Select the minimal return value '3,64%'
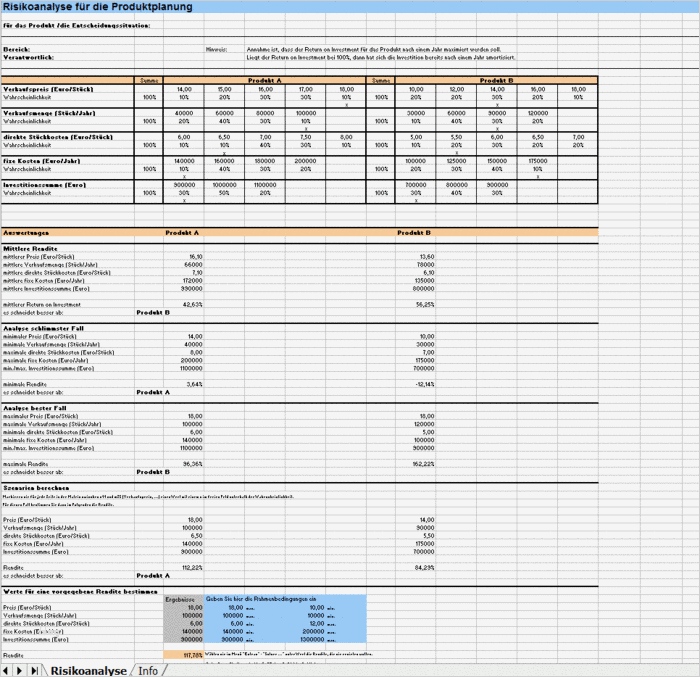700x677 pixels. click(194, 384)
